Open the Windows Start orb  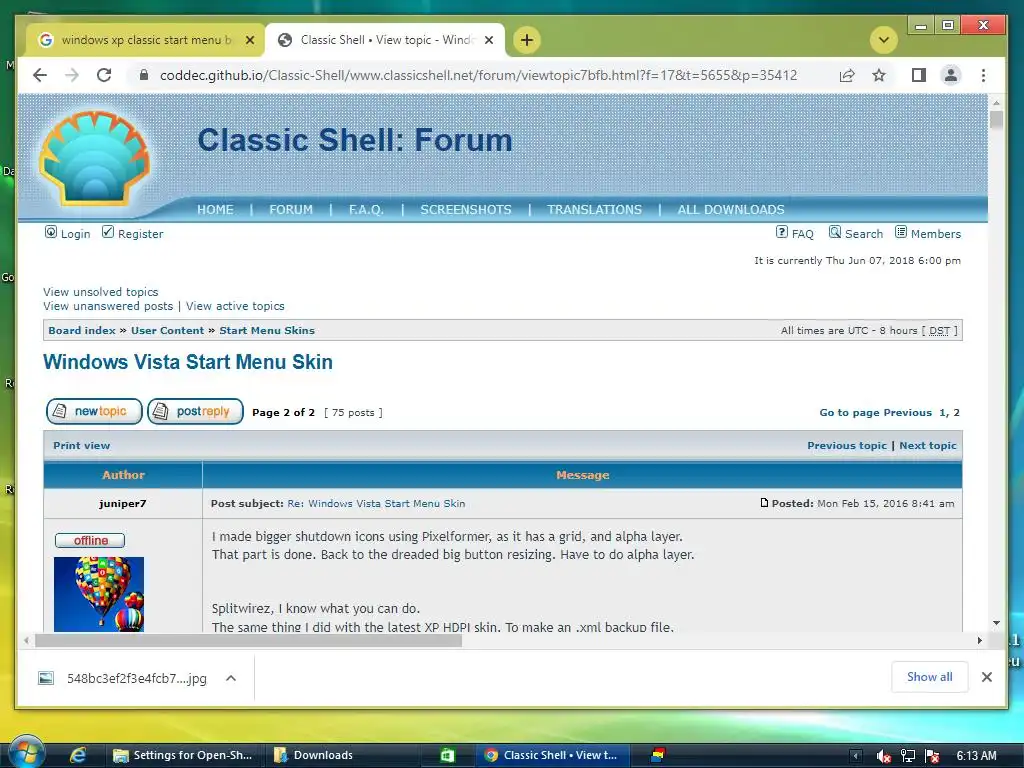tap(27, 752)
